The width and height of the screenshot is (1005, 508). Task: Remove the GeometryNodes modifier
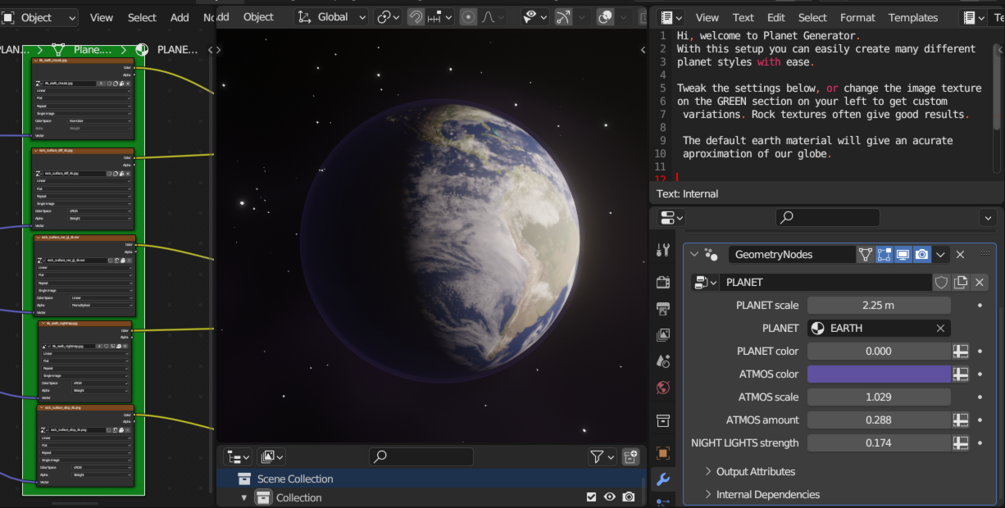960,254
